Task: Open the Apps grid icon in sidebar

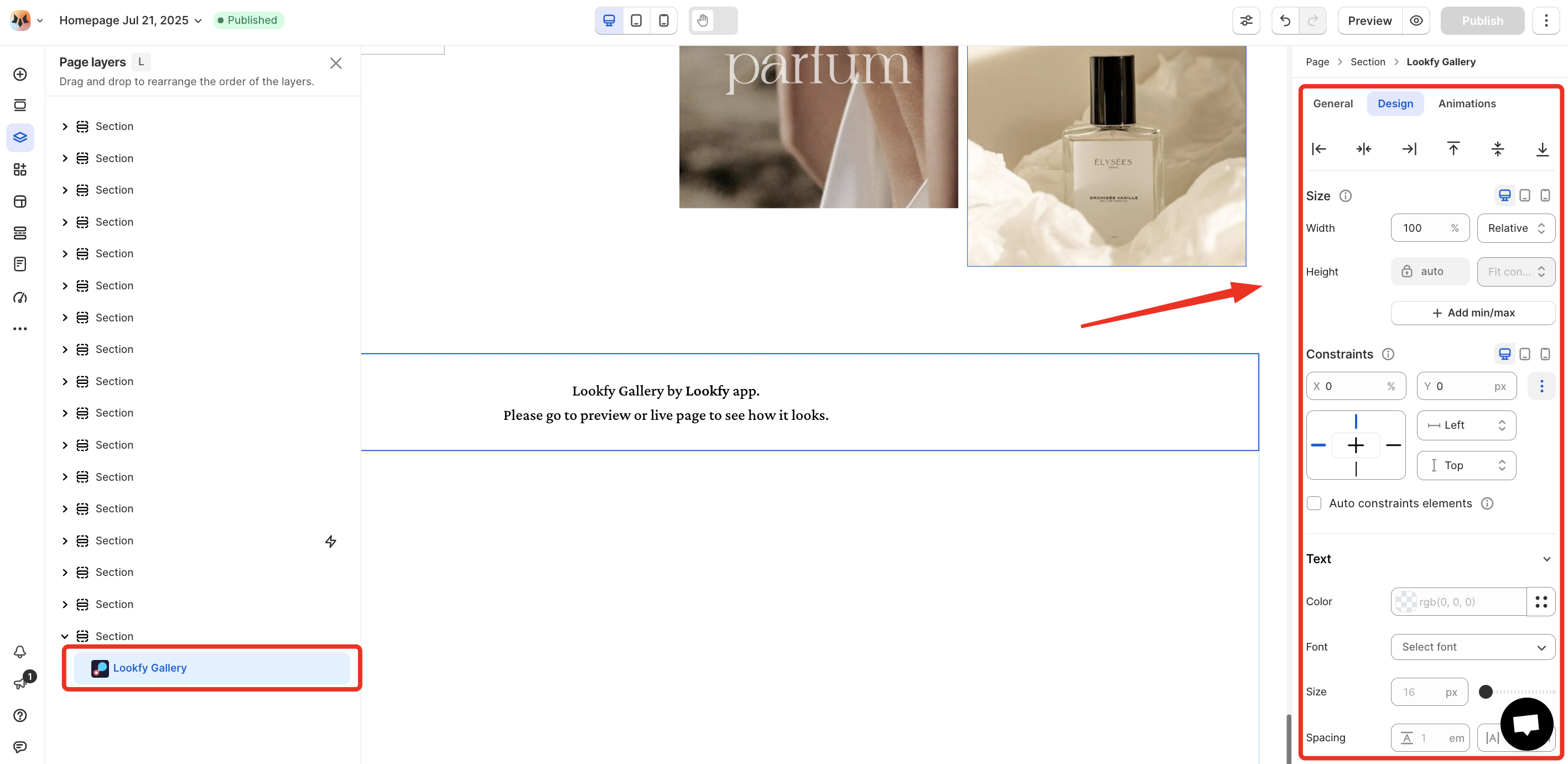Action: [20, 169]
